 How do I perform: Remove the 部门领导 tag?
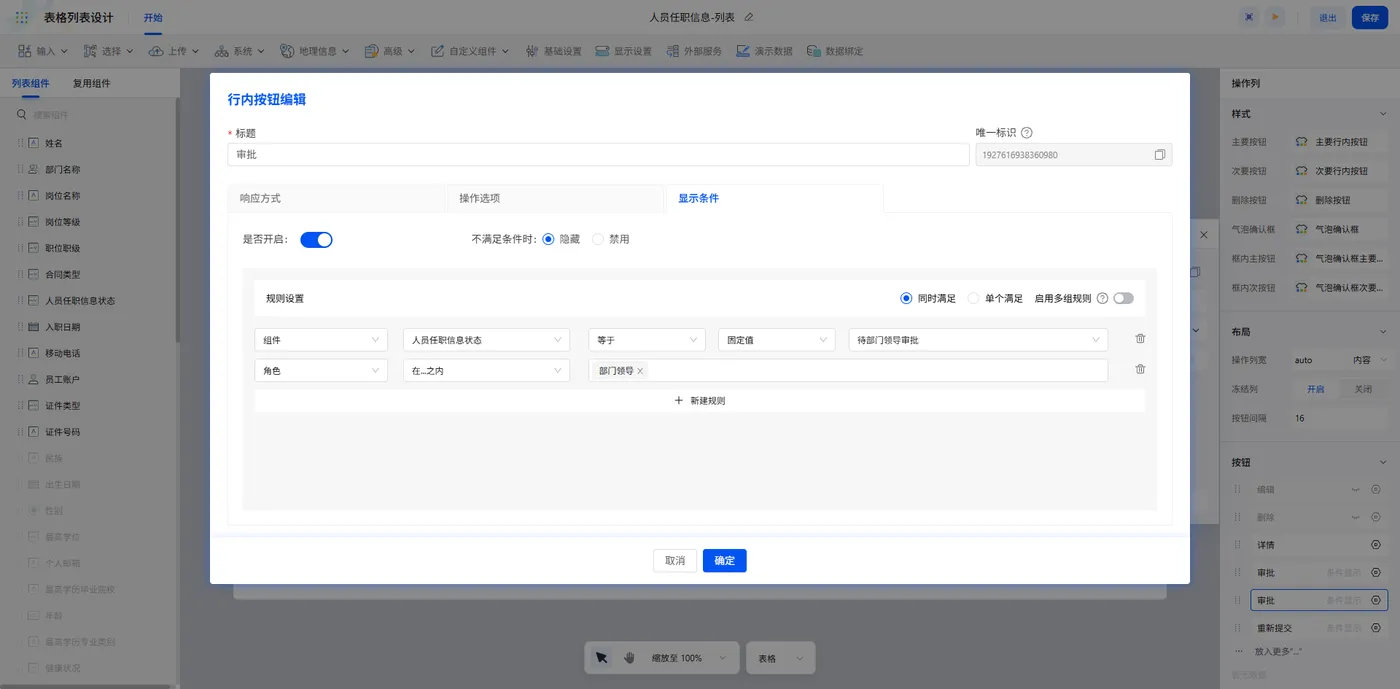click(x=640, y=371)
